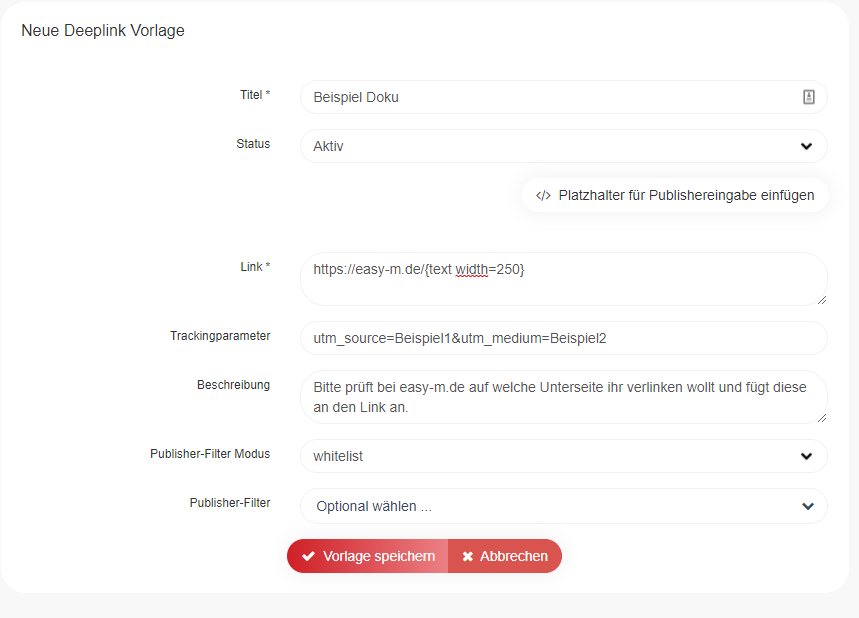Viewport: 859px width, 618px height.
Task: Open the Status dropdown showing Aktiv
Action: pyautogui.click(x=563, y=146)
